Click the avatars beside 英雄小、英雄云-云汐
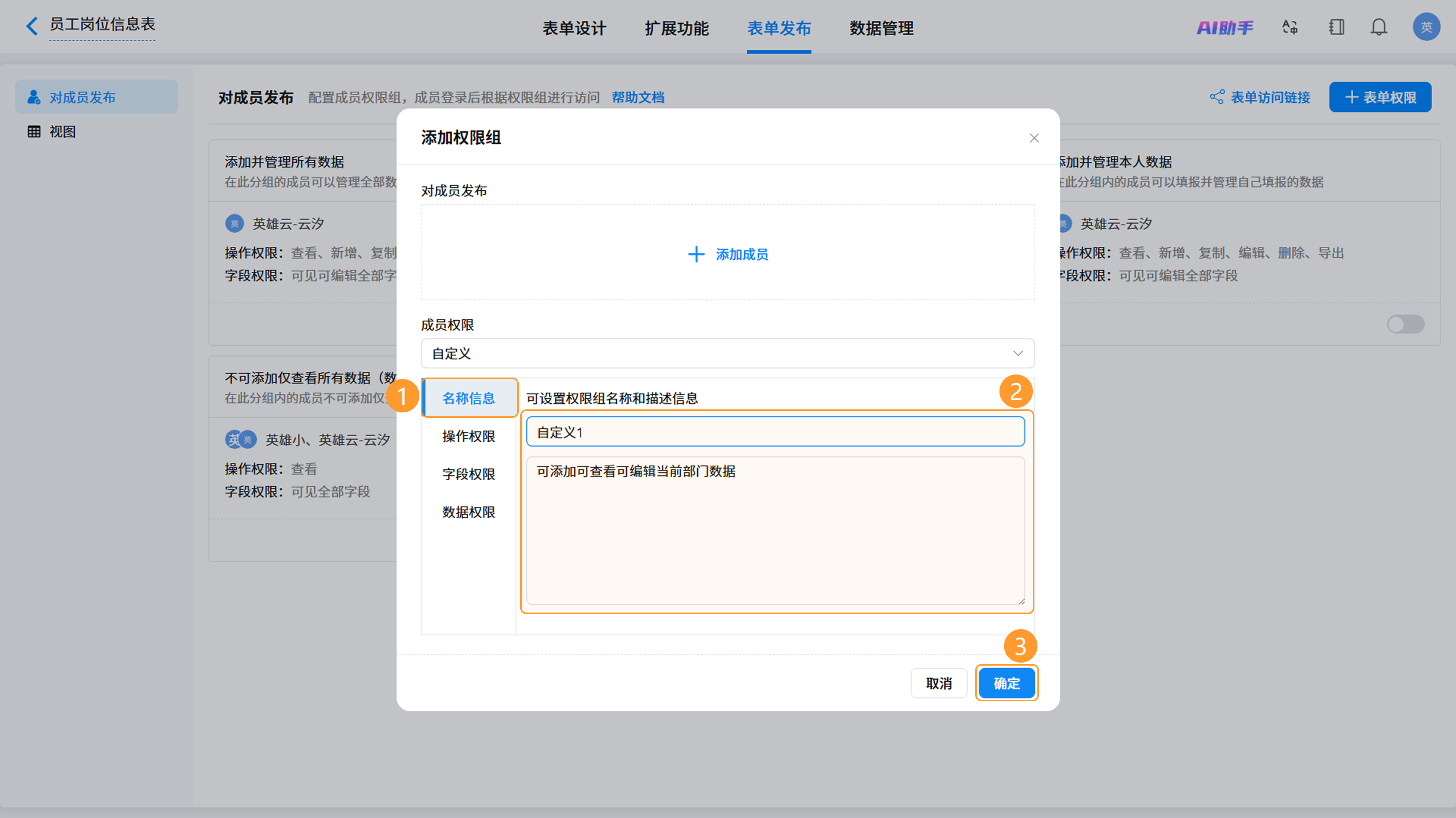Viewport: 1456px width, 818px height. (x=241, y=439)
